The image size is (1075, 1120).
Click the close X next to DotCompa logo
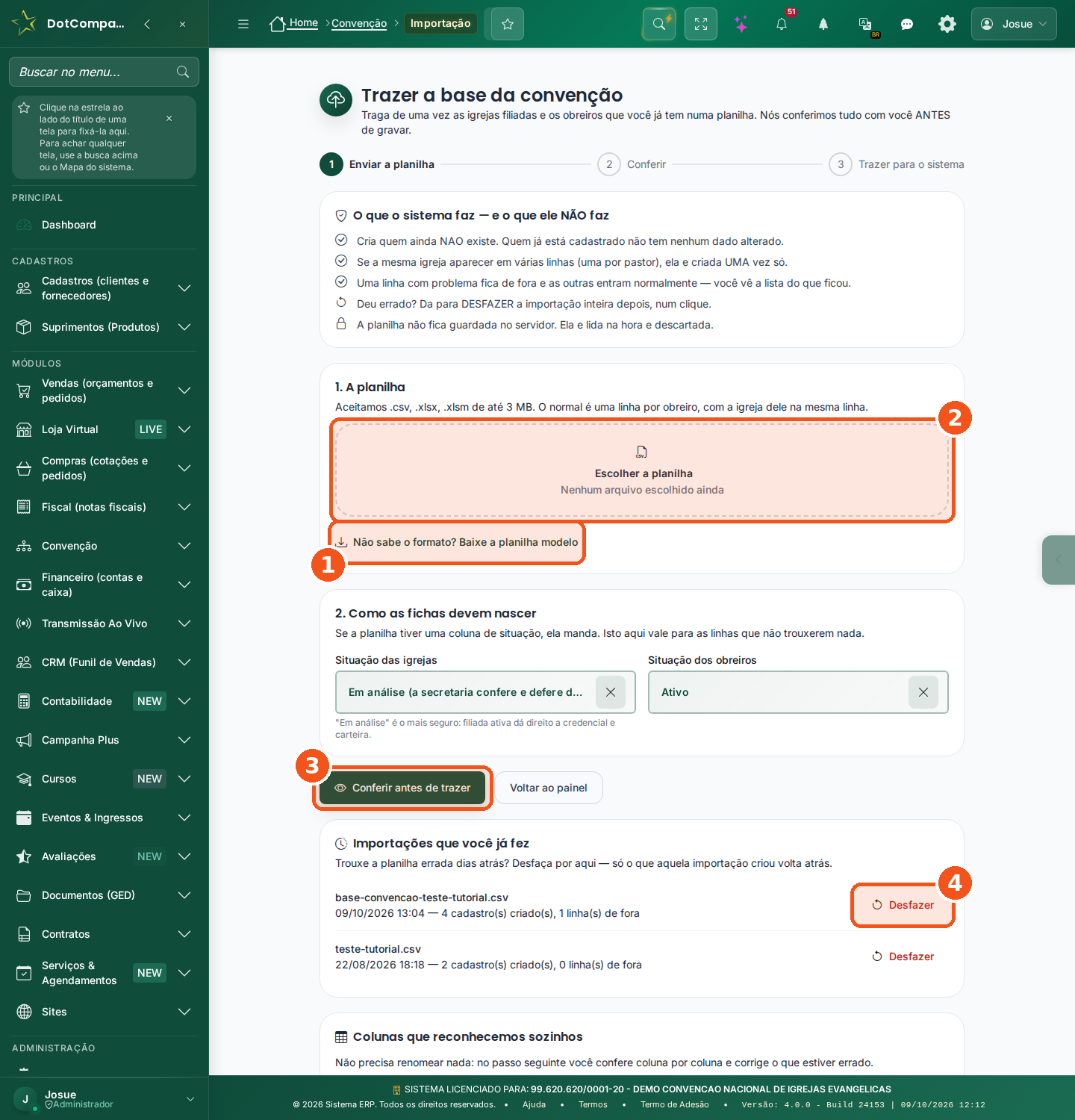point(182,24)
